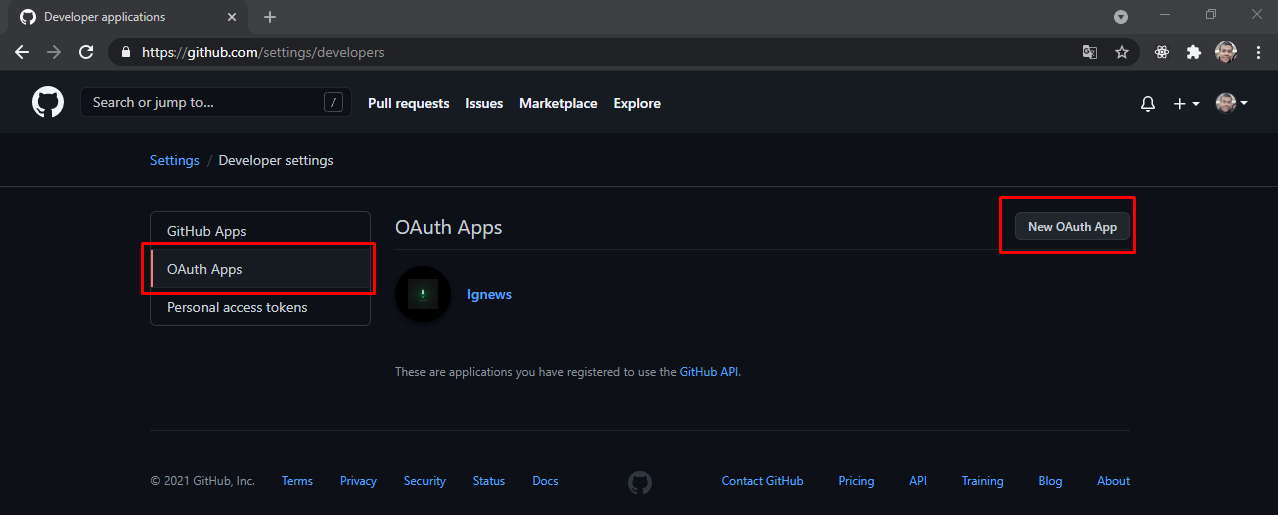Screen dimensions: 1278x515
Task: Click the address bar URL
Action: pyautogui.click(x=263, y=52)
